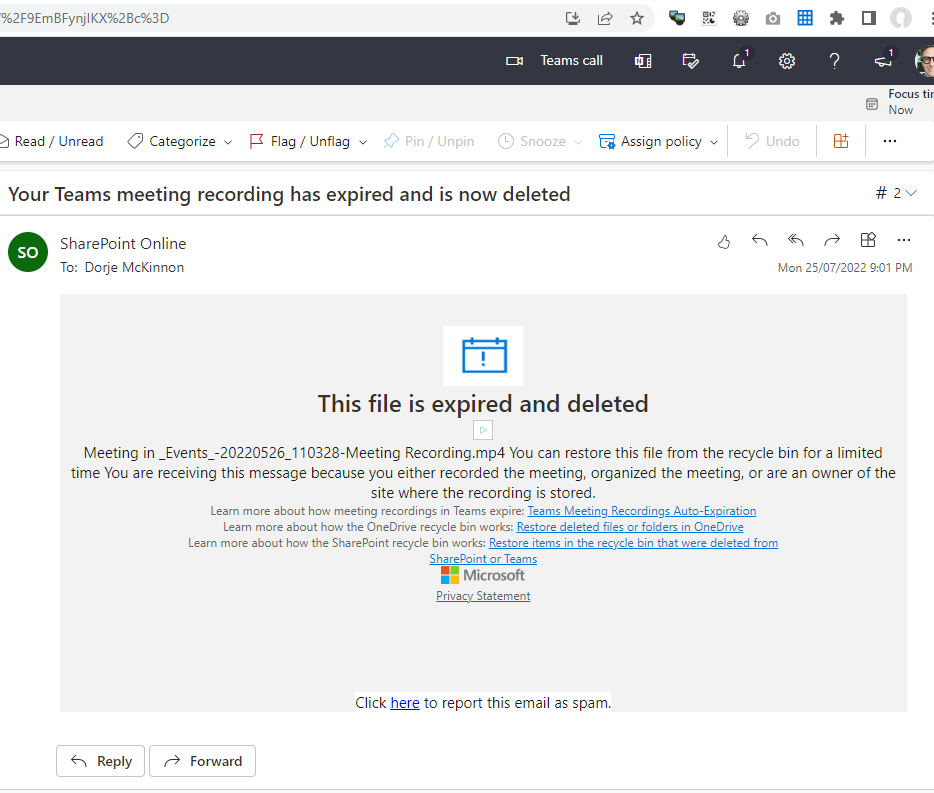This screenshot has height=793, width=934.
Task: Click the small play image under heading
Action: (x=483, y=430)
